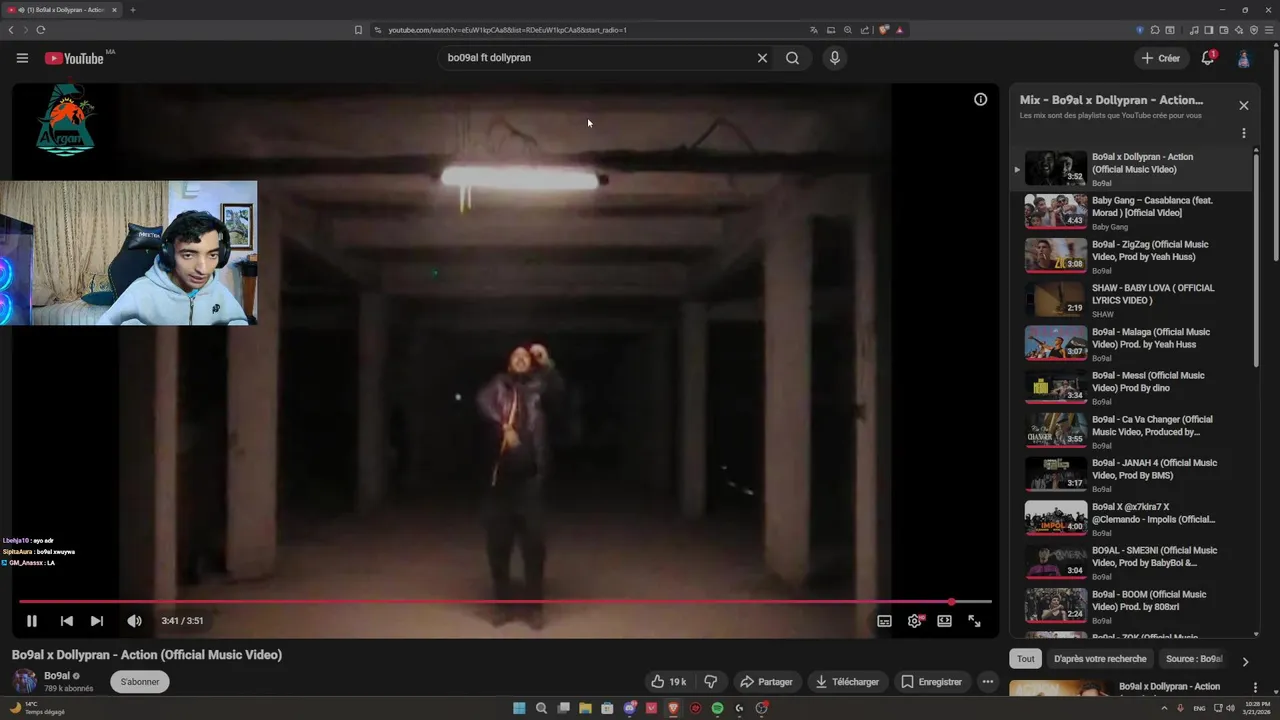This screenshot has height=720, width=1280.
Task: Download the video via Télécharger
Action: coord(847,682)
